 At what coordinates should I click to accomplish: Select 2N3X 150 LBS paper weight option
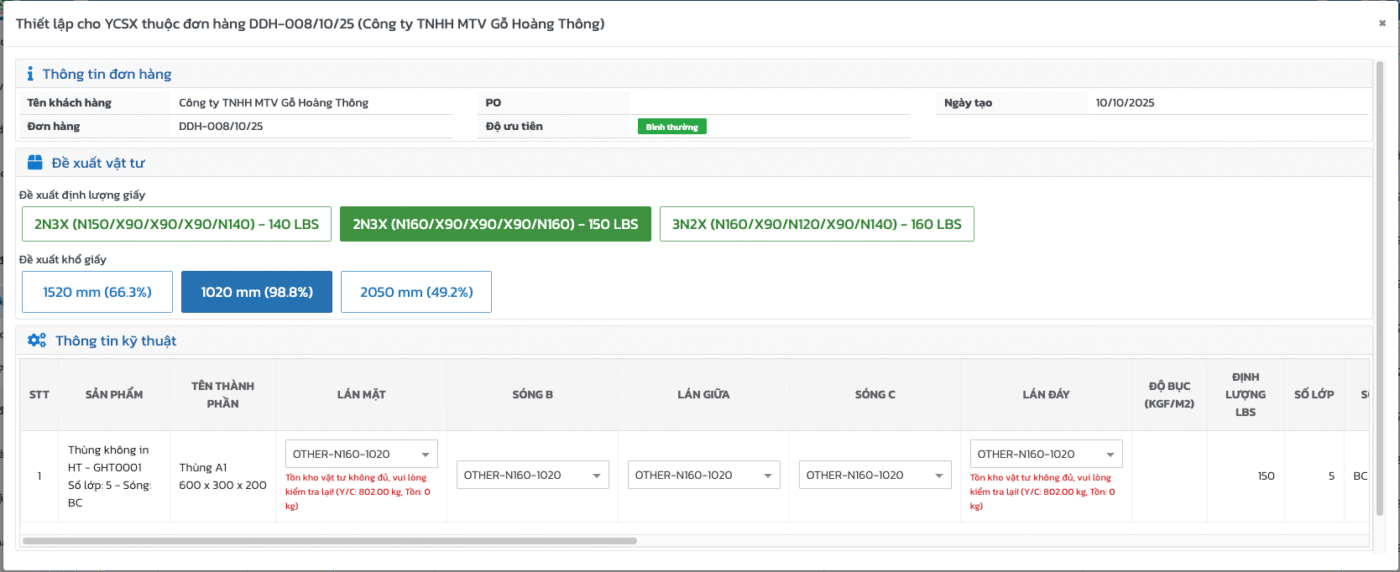pyautogui.click(x=495, y=224)
